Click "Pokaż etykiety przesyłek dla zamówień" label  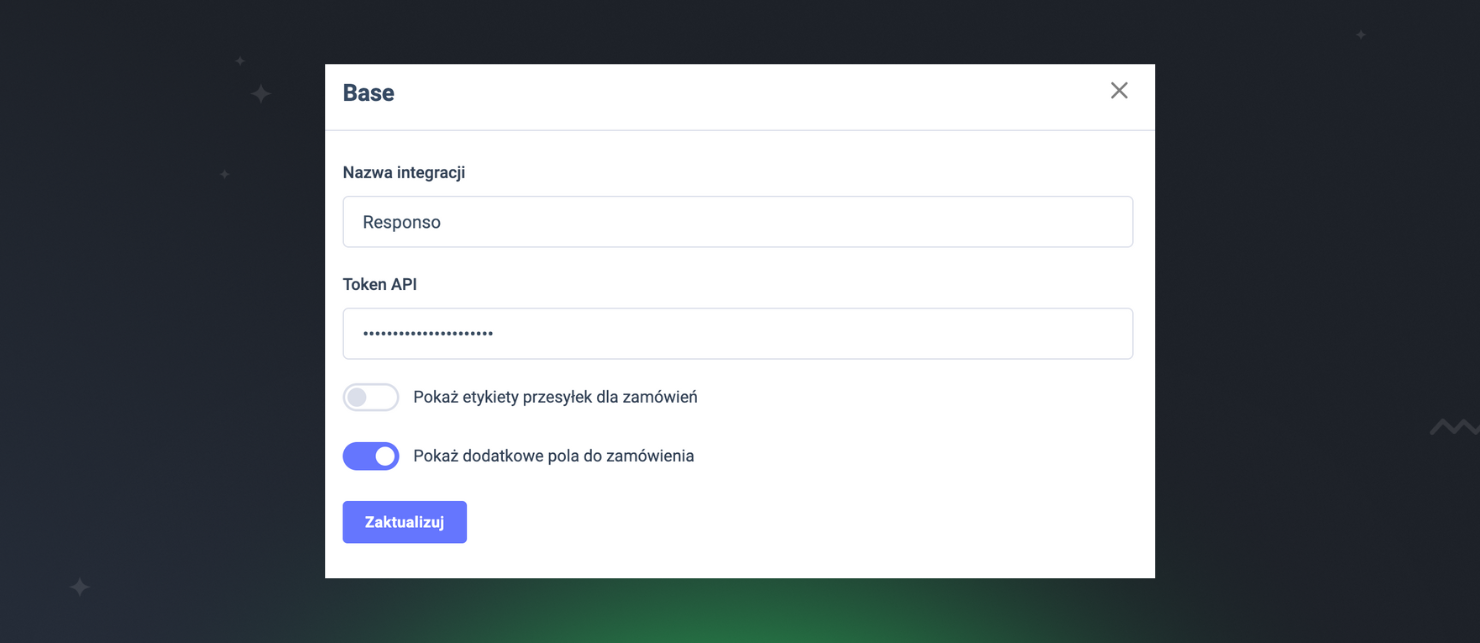coord(555,397)
